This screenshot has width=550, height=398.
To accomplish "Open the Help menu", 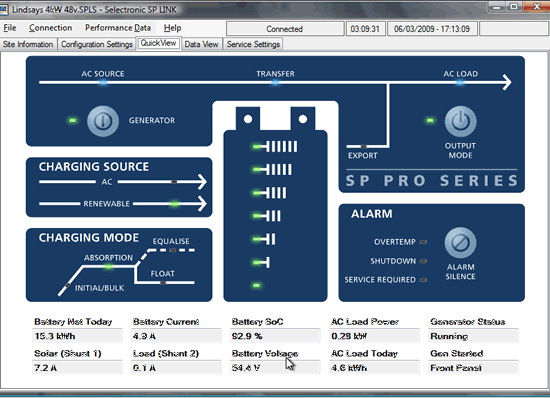I will click(x=173, y=28).
